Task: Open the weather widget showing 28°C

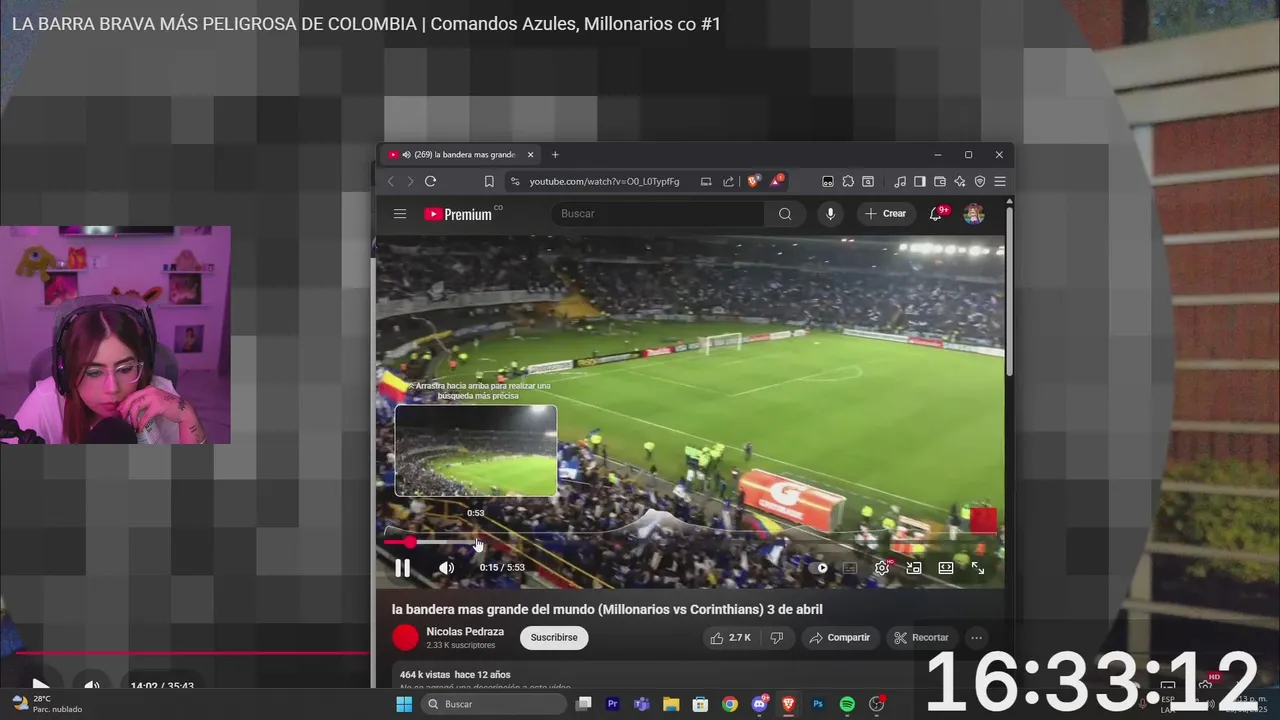Action: [45, 704]
